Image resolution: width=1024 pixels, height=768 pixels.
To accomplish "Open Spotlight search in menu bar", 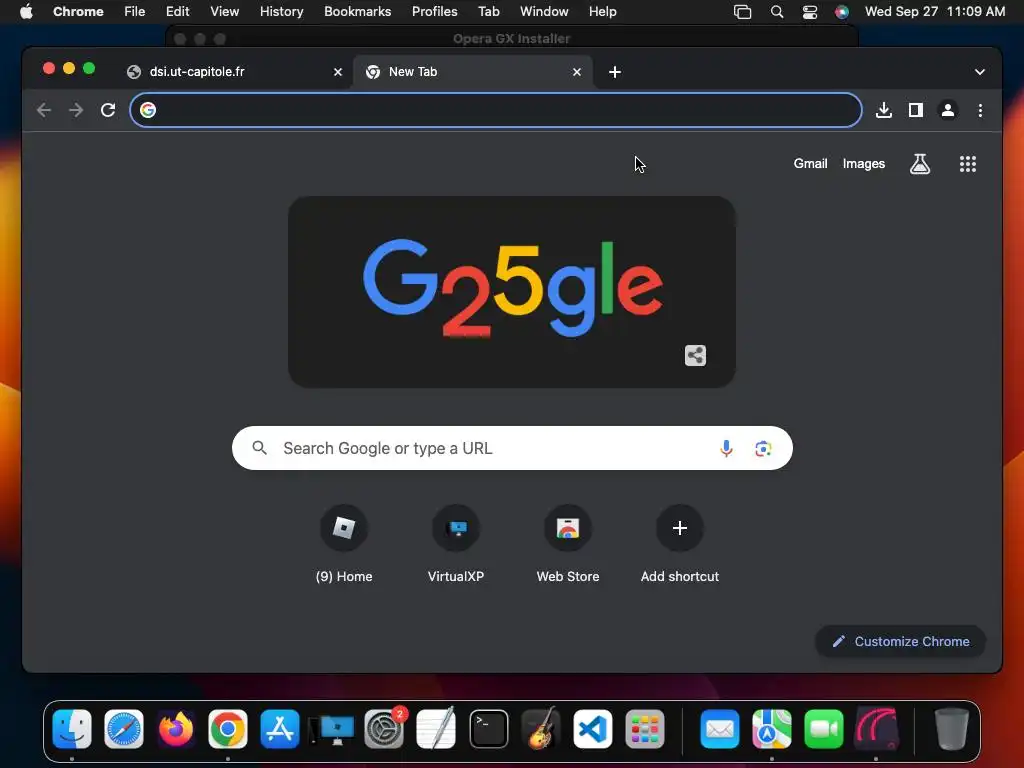I will 776,11.
